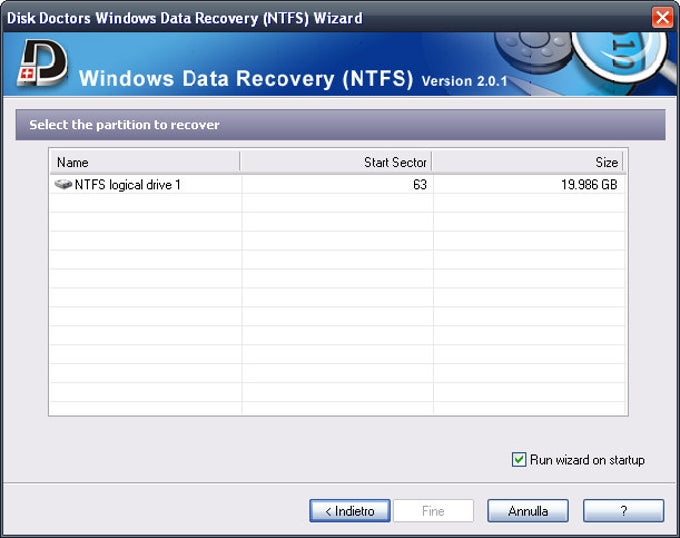Go back with the Indietro button
Screen dimensions: 680x538
point(350,511)
